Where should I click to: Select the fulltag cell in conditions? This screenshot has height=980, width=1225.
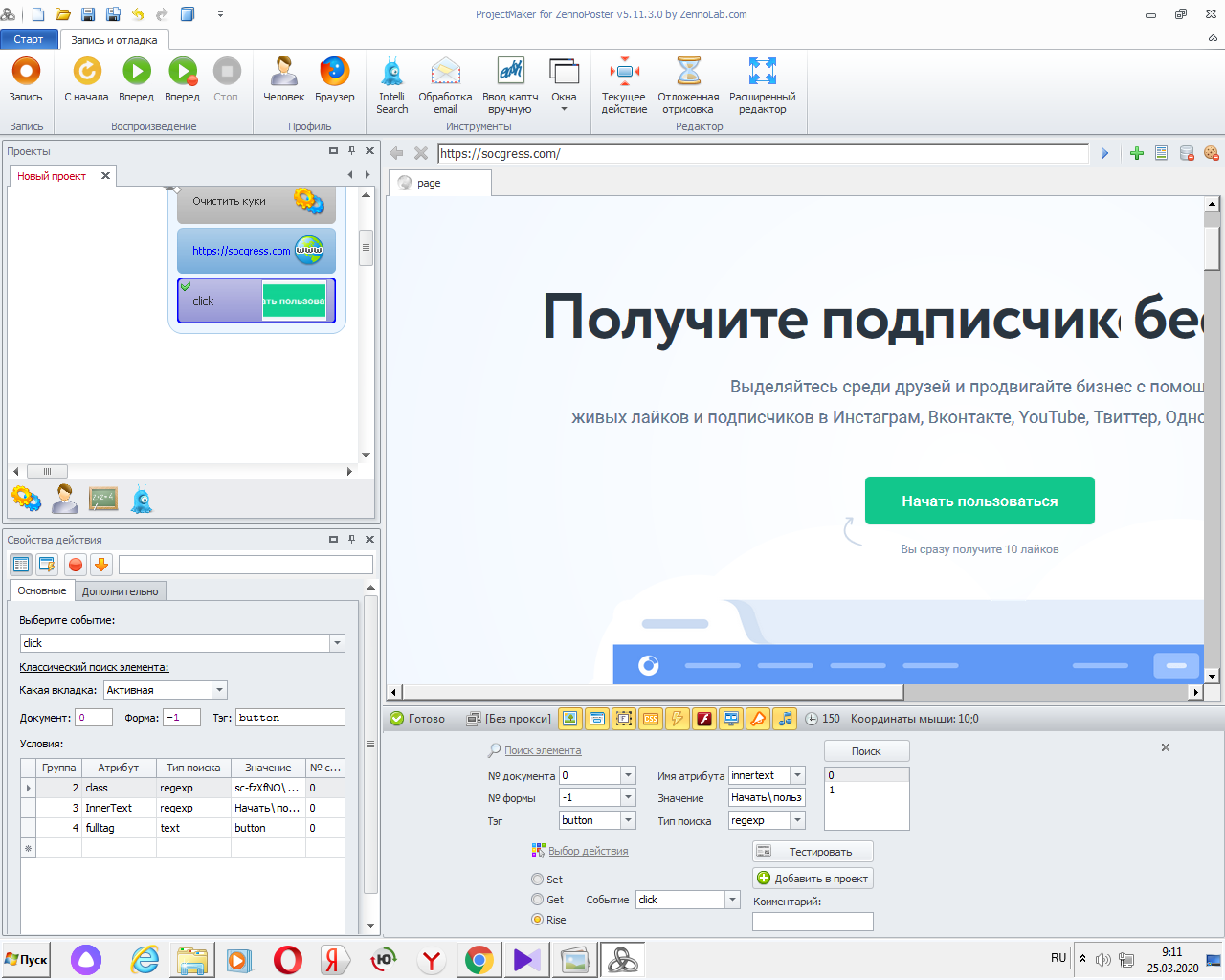coord(118,828)
